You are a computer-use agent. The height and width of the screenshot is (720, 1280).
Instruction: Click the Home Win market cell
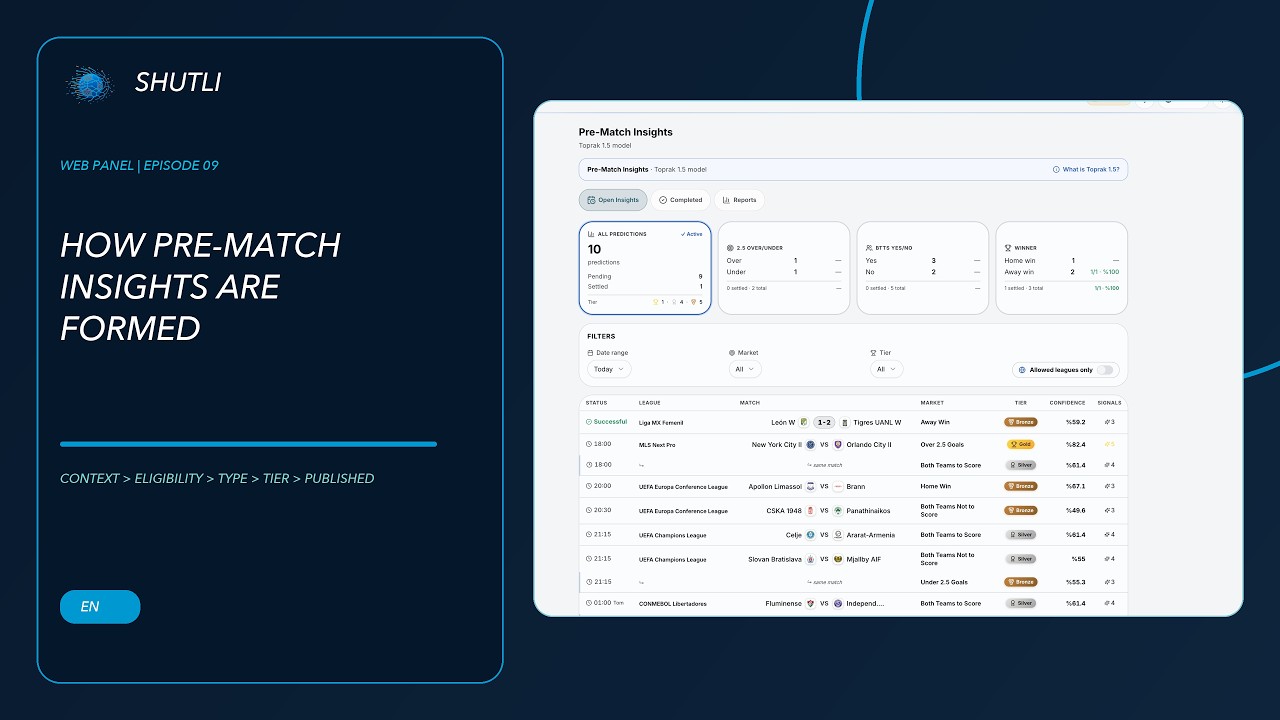point(935,487)
